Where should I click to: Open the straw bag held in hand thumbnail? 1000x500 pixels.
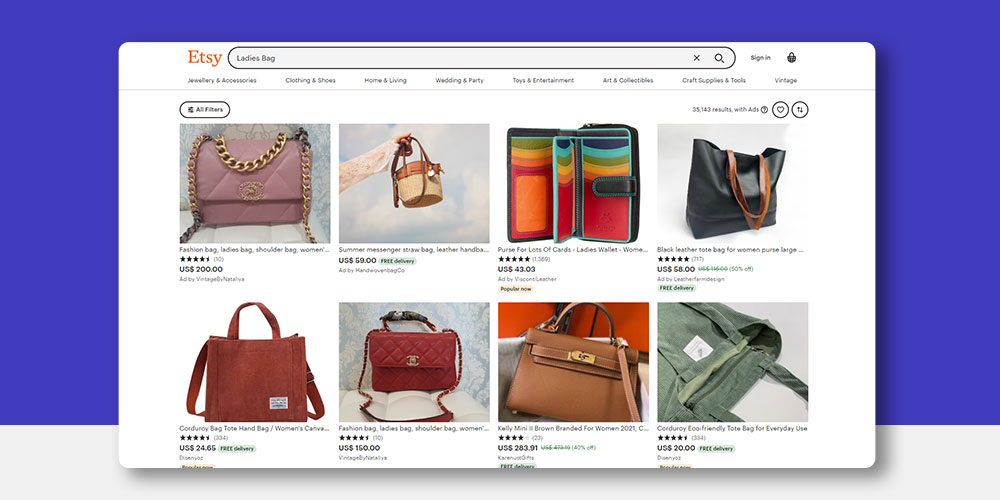pos(414,183)
